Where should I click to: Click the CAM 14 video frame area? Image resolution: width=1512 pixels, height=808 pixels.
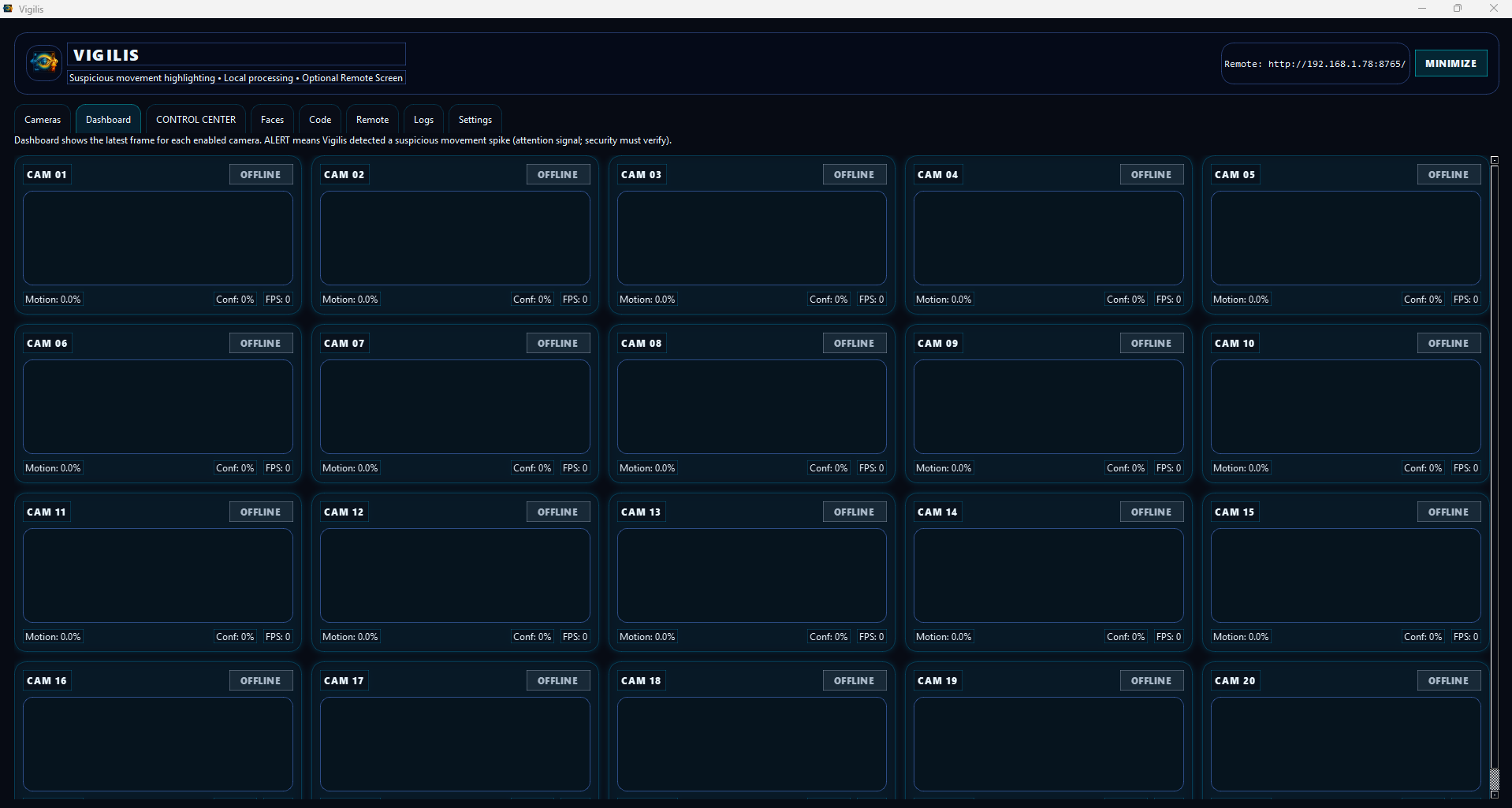coord(1048,575)
